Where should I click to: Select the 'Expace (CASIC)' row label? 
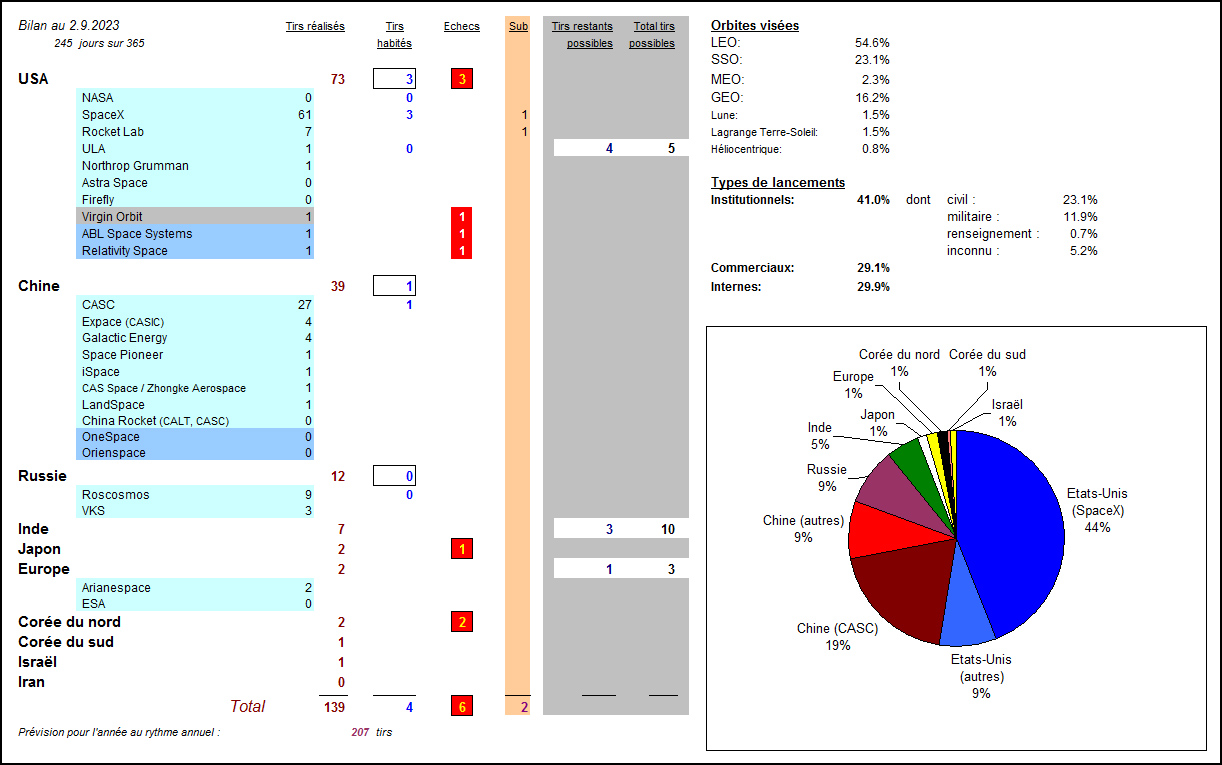coord(123,322)
